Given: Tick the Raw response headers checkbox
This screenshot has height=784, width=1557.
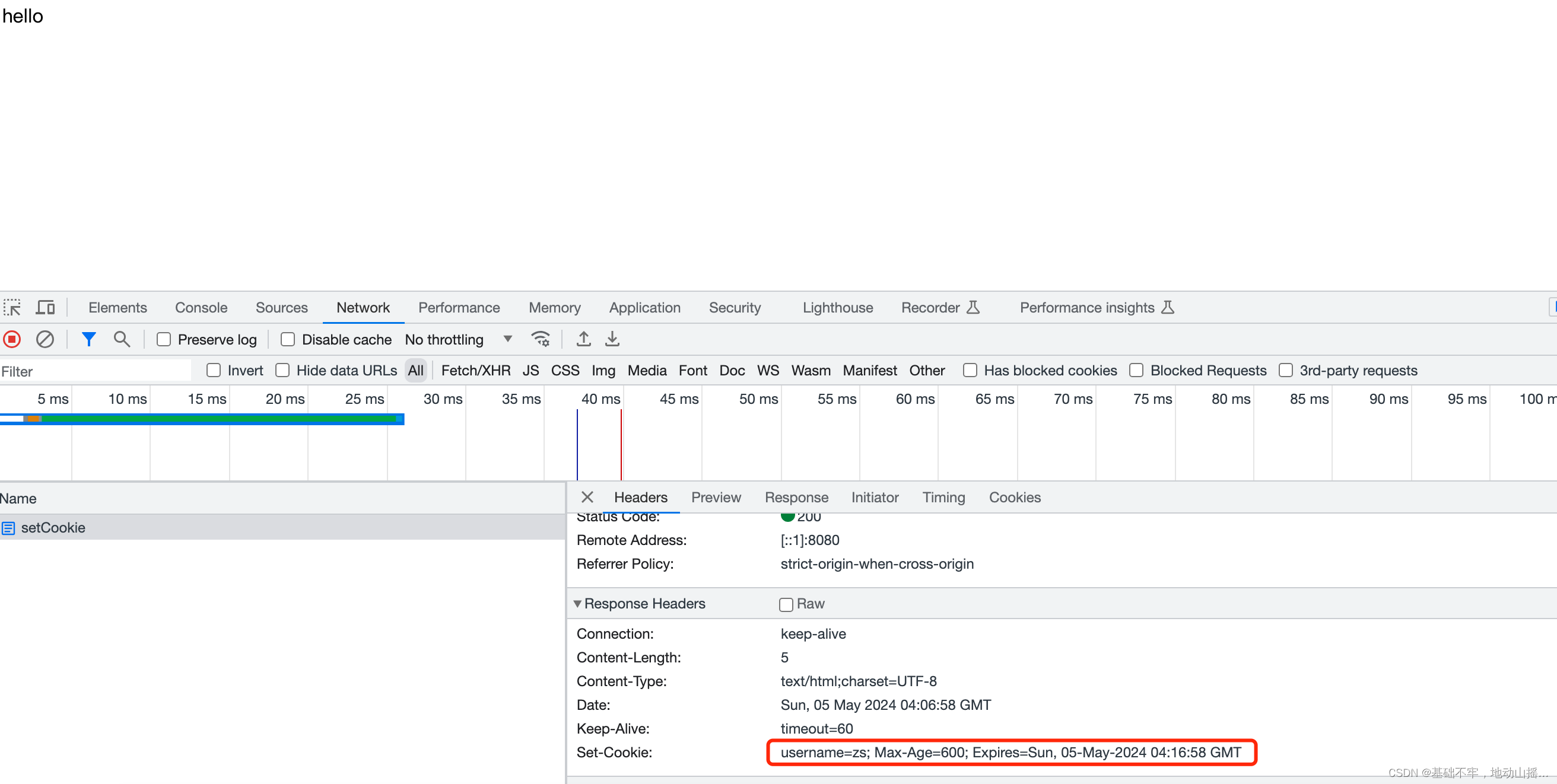Looking at the screenshot, I should pos(786,605).
